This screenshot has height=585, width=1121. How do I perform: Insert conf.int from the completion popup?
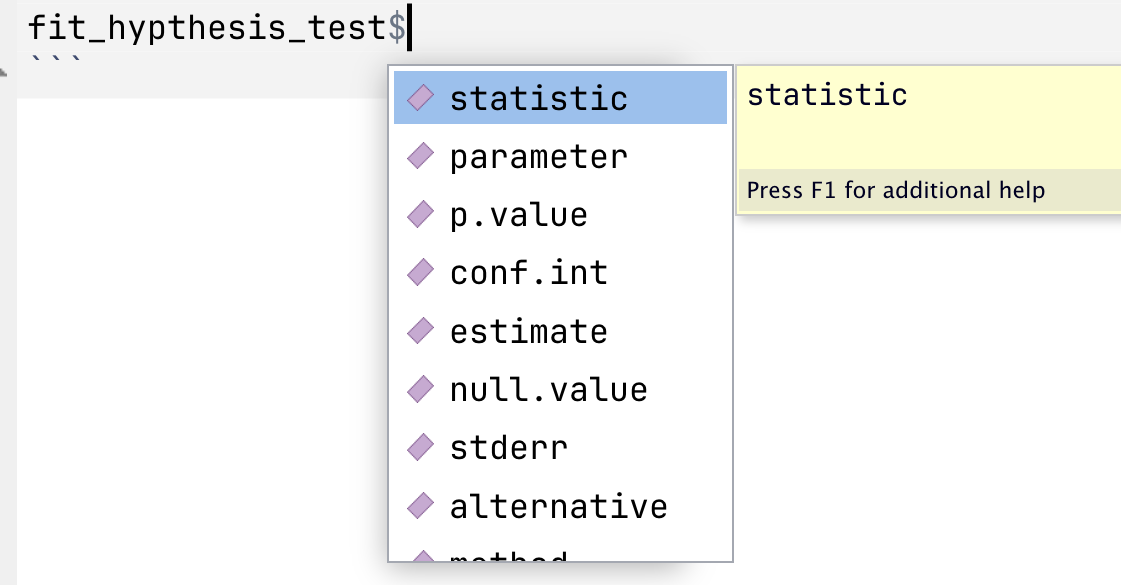coord(529,272)
